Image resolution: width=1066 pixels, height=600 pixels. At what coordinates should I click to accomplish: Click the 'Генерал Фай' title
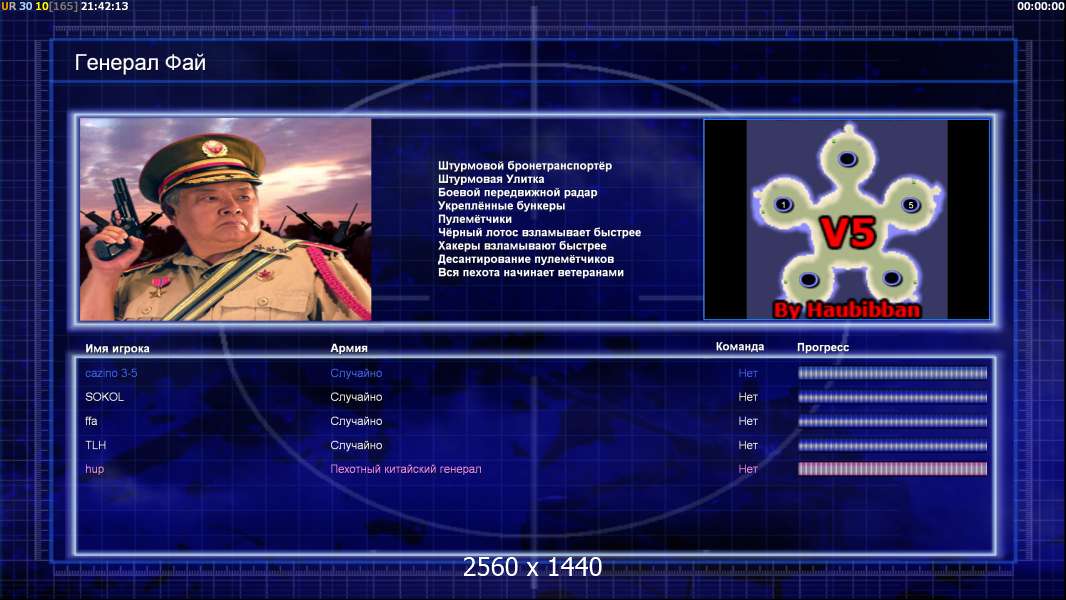coord(140,63)
